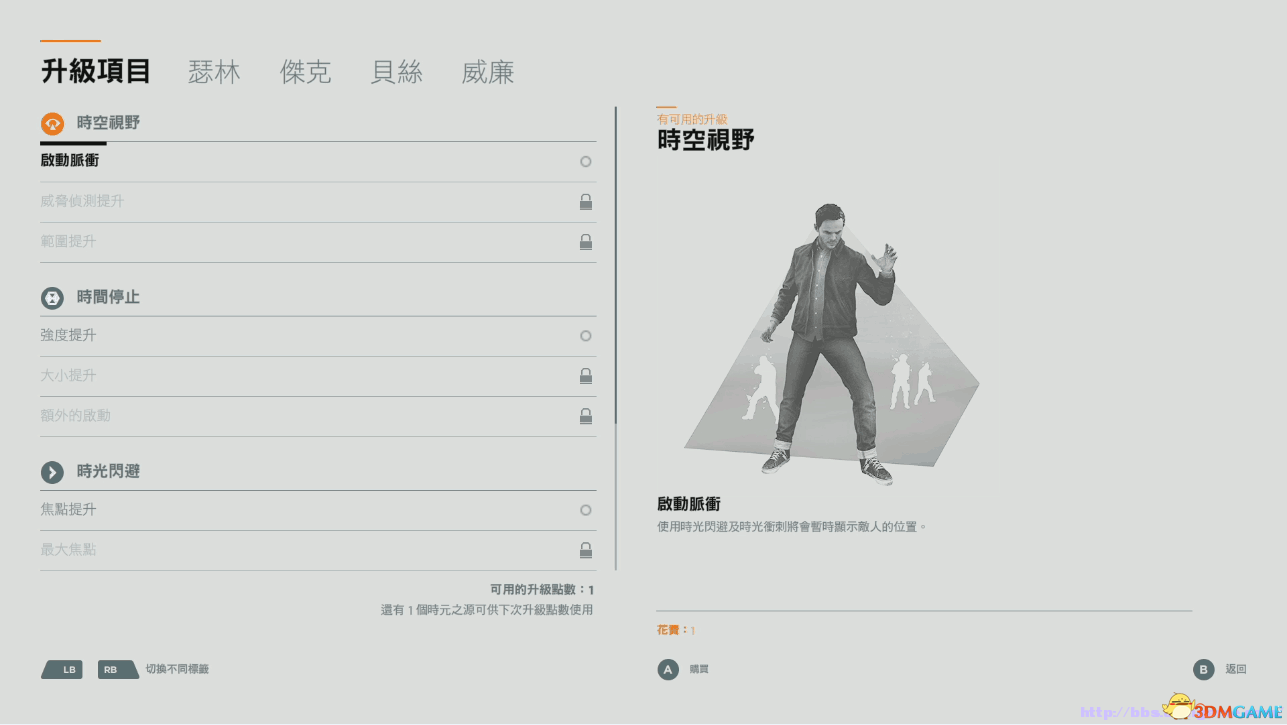Switch to the 貝絲 tab

tap(396, 72)
